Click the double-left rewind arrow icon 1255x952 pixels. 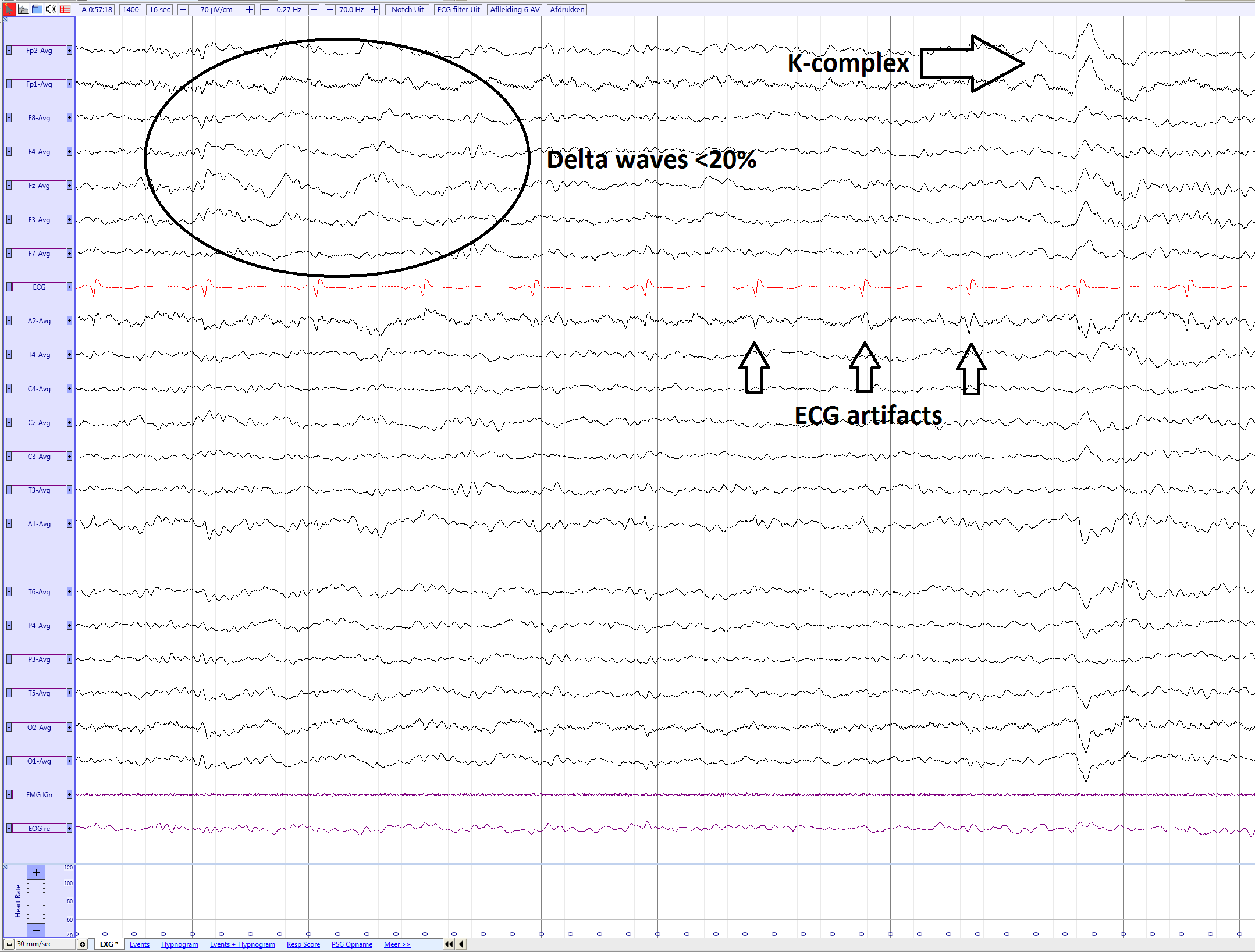(x=449, y=944)
